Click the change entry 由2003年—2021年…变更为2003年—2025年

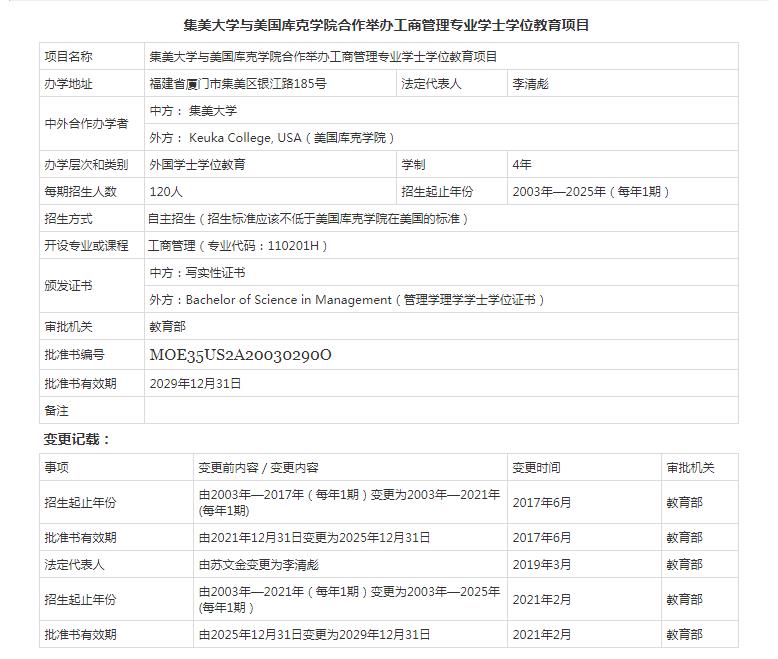click(x=349, y=599)
